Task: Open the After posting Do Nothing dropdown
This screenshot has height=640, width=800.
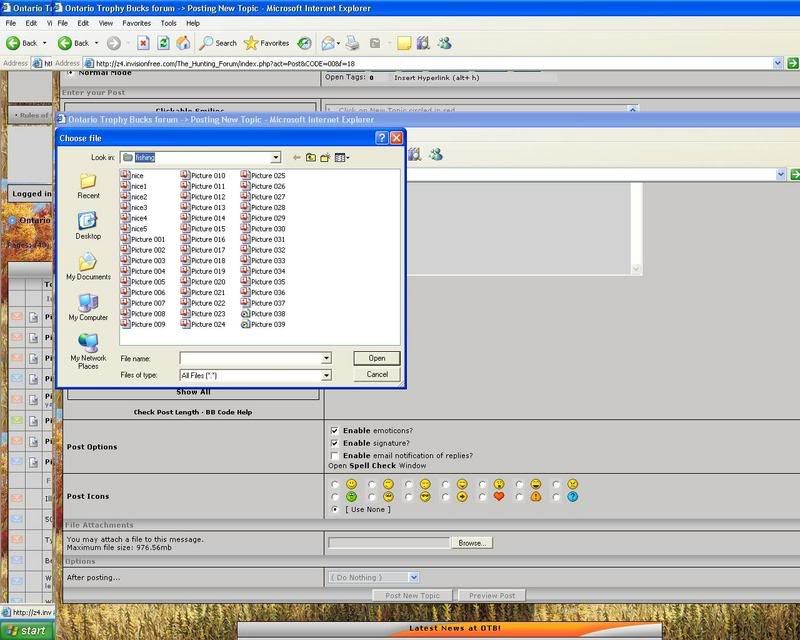Action: point(413,577)
